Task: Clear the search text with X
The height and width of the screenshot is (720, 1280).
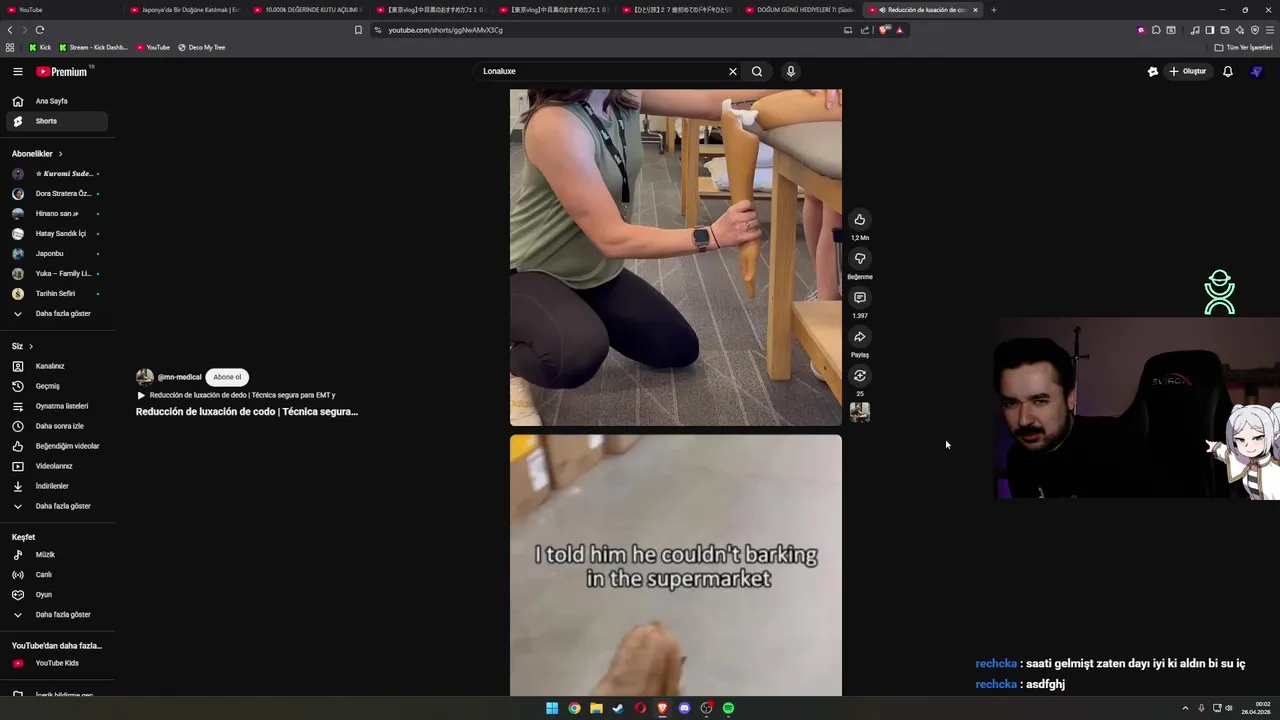Action: click(x=733, y=71)
